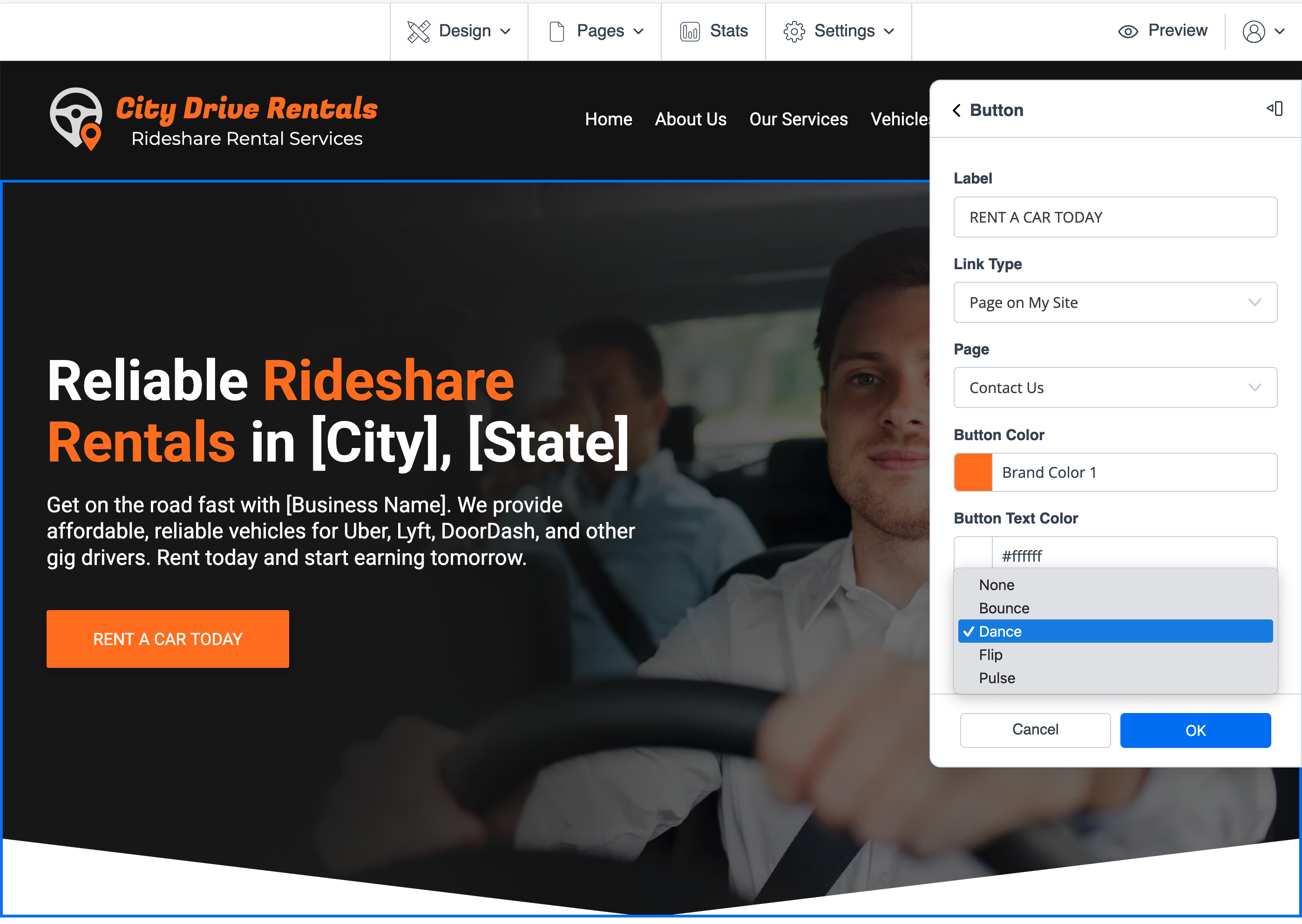Click the paragraph starting 'Get on the road fast'
This screenshot has width=1302, height=924.
click(341, 531)
